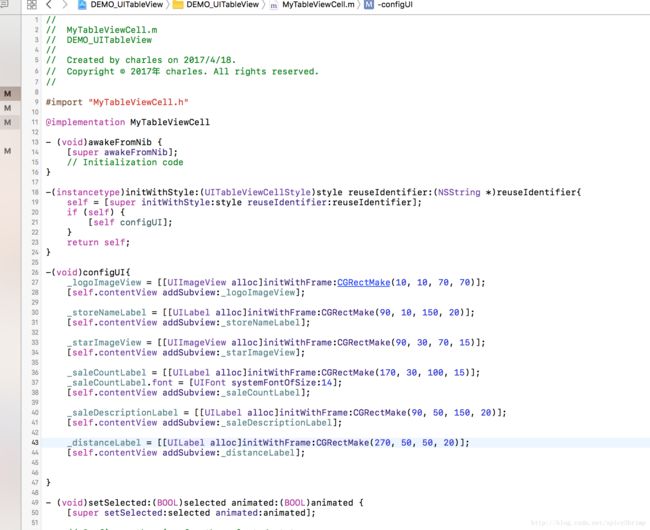Viewport: 650px width, 530px height.
Task: Go back with the left chevron
Action: [x=49, y=5]
